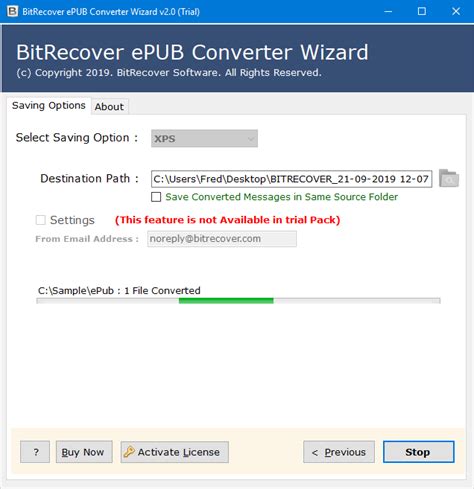Click the key icon on Activate License
The width and height of the screenshot is (474, 489).
[x=129, y=452]
